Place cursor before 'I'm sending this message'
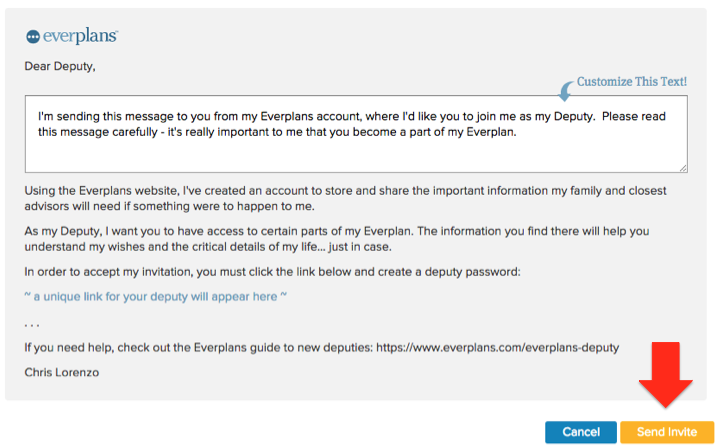The image size is (717, 448). coord(37,117)
